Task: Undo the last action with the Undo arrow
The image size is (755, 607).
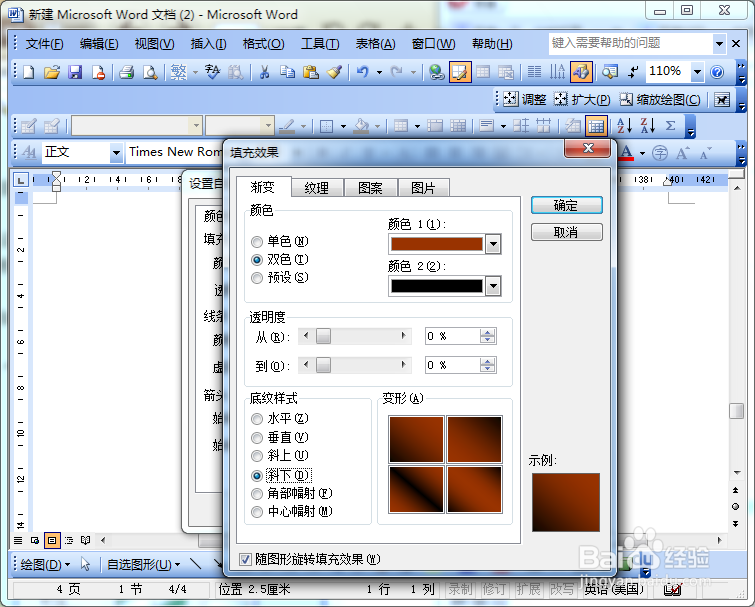Action: [363, 72]
